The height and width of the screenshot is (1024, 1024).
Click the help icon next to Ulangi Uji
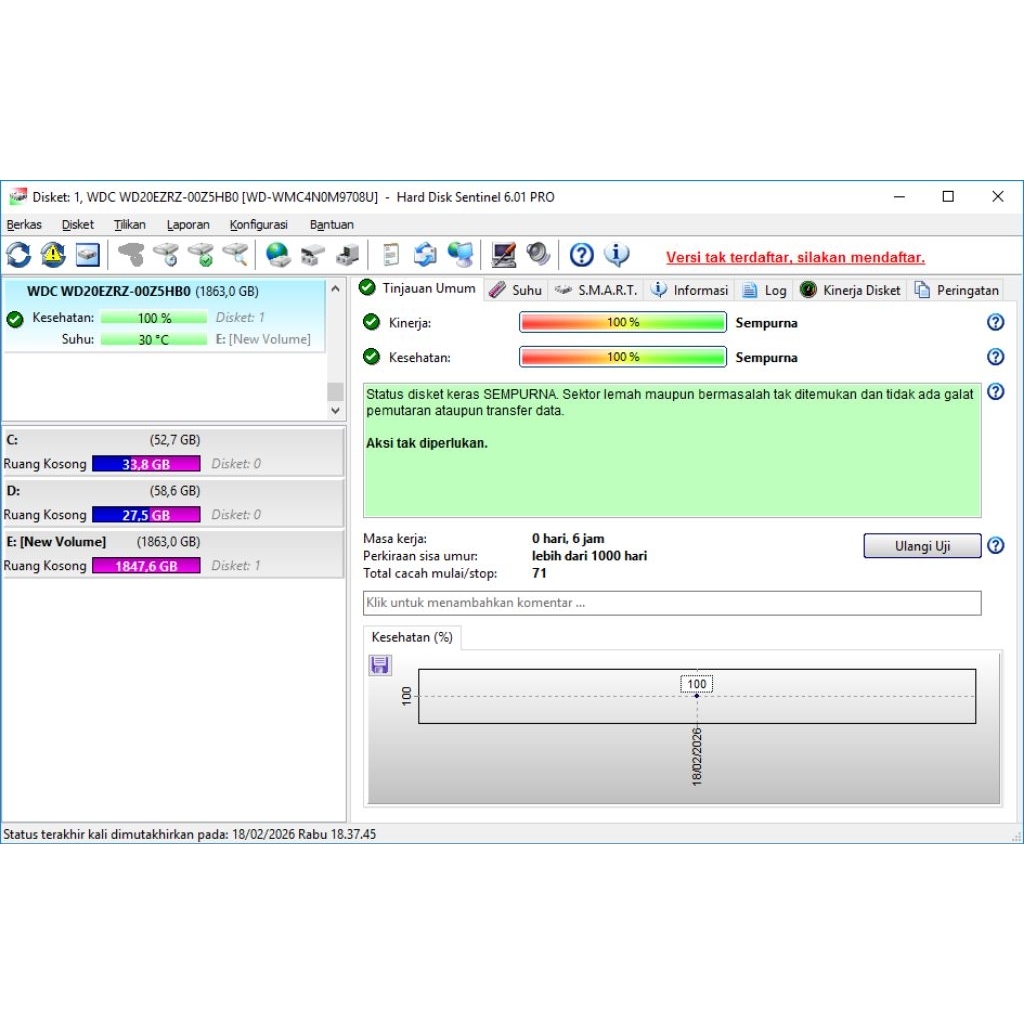(x=995, y=546)
